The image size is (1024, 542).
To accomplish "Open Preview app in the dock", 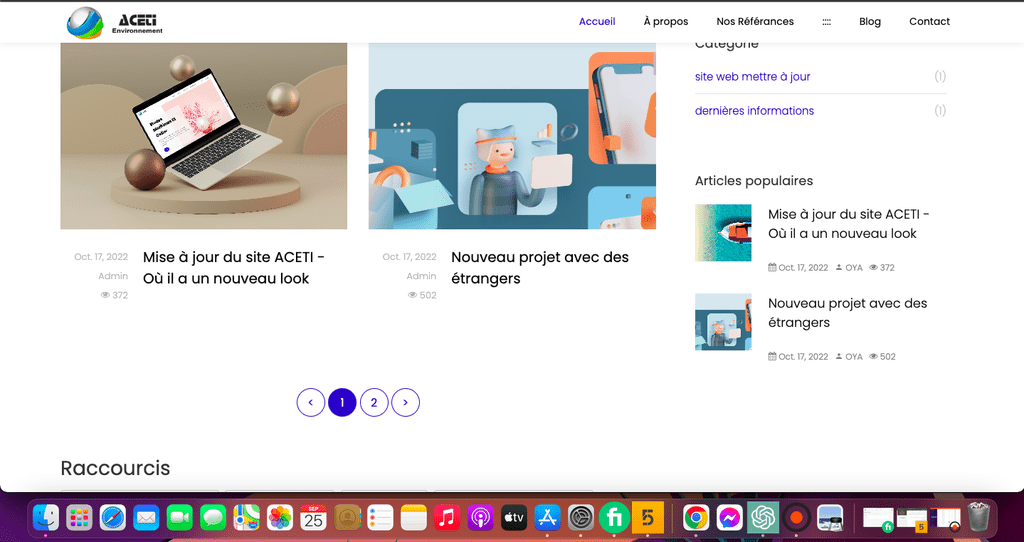I will click(830, 518).
